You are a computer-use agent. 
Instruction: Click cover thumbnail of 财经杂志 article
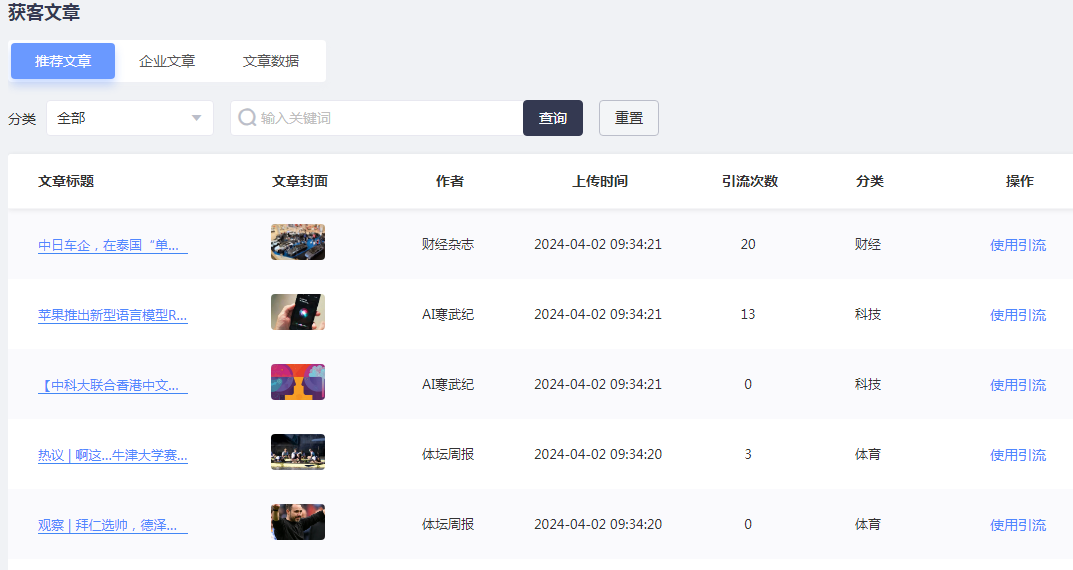coord(298,242)
